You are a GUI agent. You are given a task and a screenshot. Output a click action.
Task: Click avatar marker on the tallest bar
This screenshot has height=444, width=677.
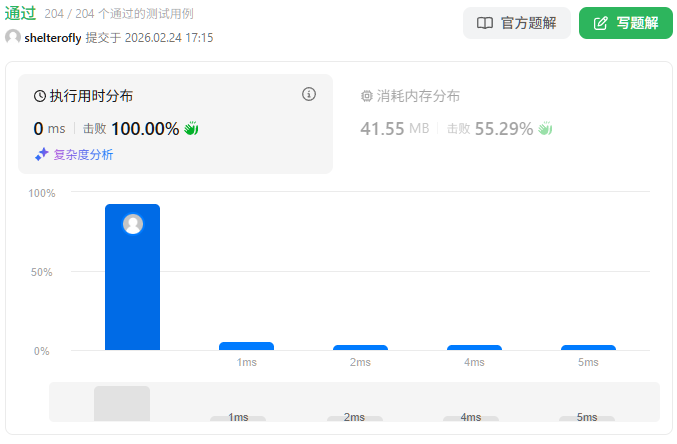click(133, 224)
